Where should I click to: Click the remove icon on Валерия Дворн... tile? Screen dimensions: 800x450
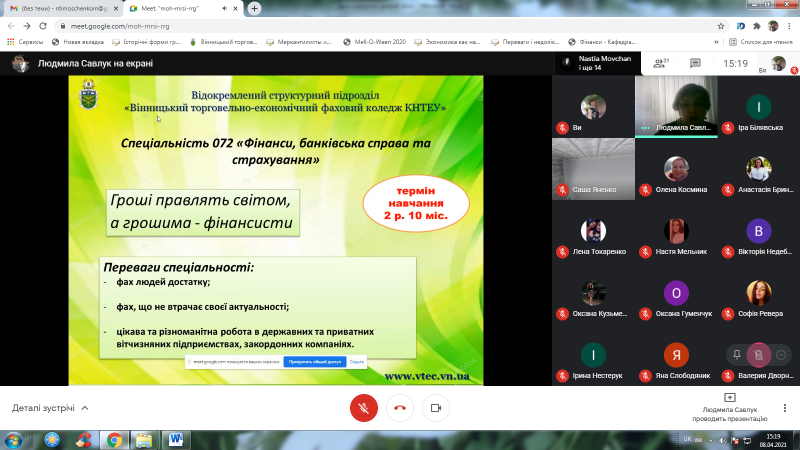pyautogui.click(x=781, y=355)
